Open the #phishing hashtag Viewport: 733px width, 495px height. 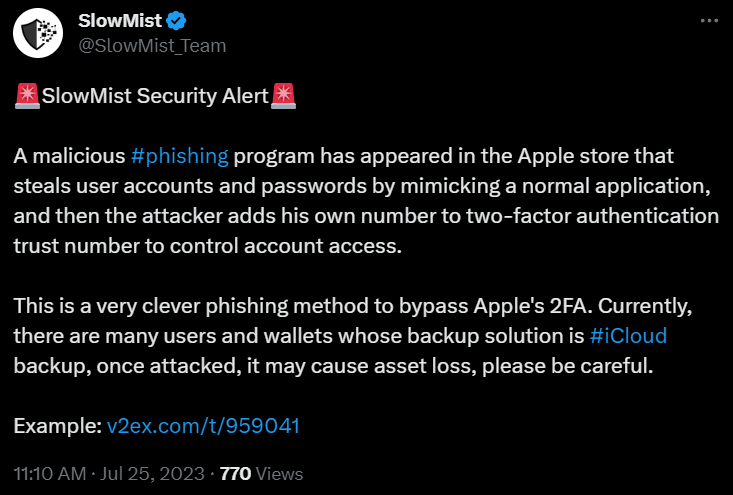click(180, 156)
